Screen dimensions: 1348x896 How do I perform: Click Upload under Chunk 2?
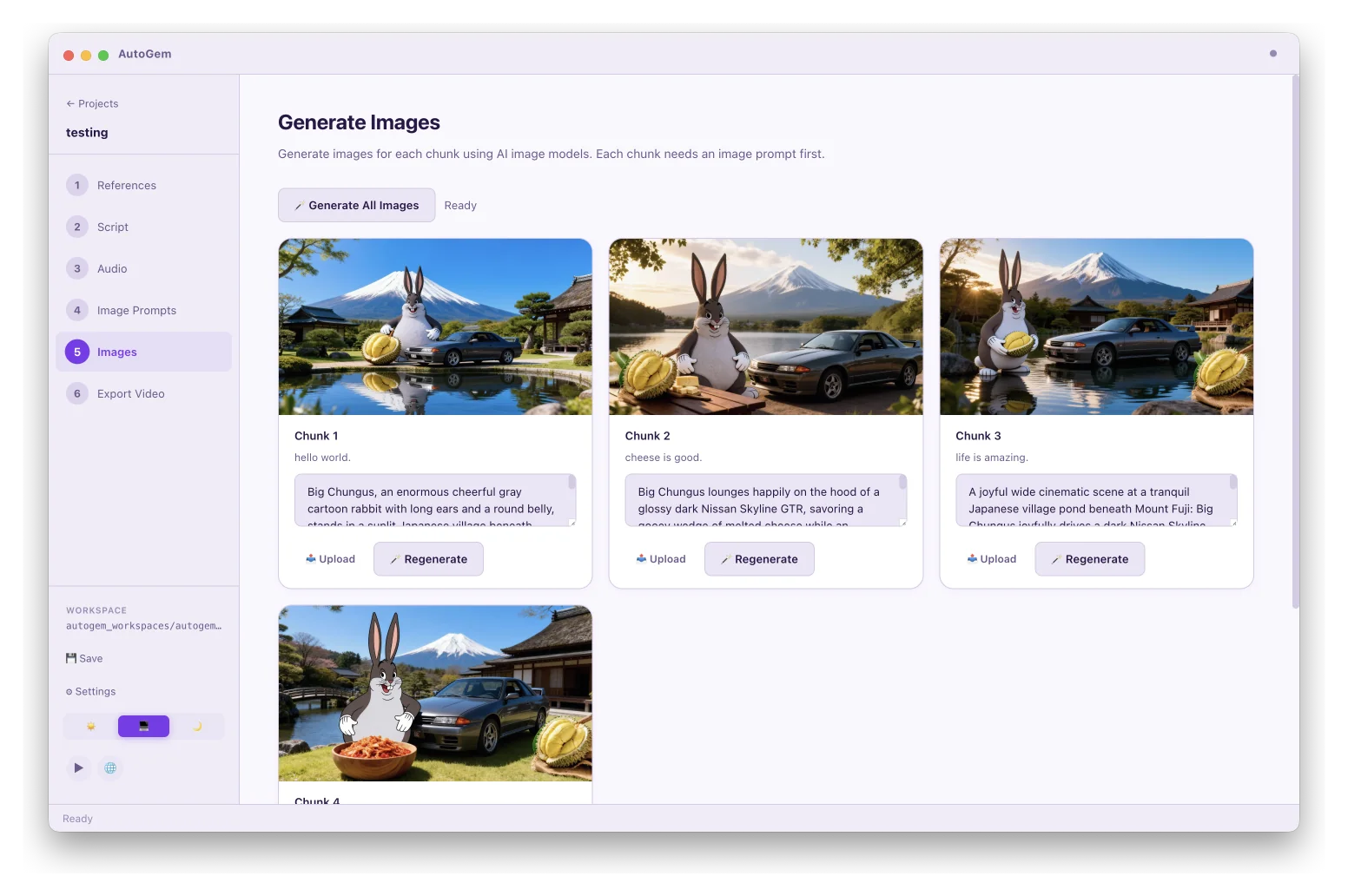(x=661, y=559)
